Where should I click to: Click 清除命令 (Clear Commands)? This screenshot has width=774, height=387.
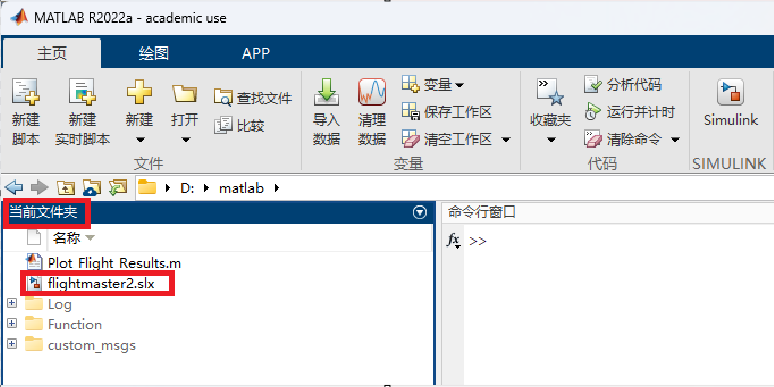[622, 139]
